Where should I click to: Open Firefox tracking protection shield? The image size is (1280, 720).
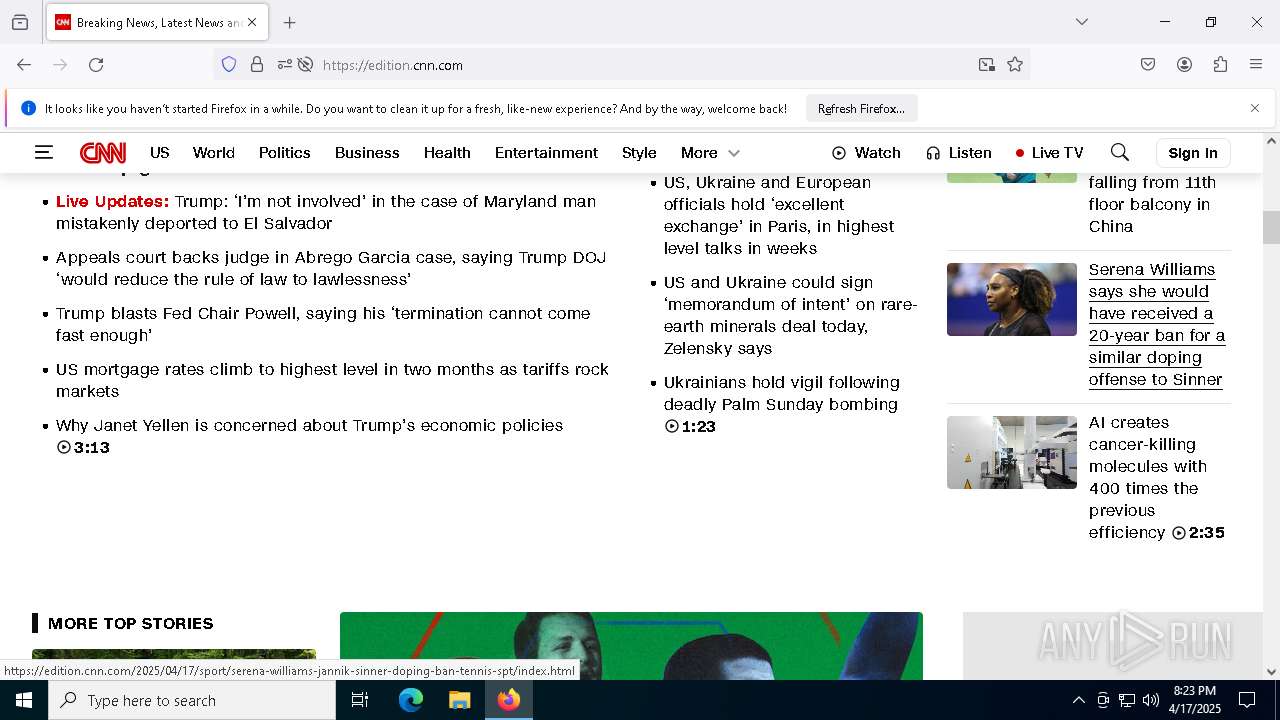[x=229, y=65]
